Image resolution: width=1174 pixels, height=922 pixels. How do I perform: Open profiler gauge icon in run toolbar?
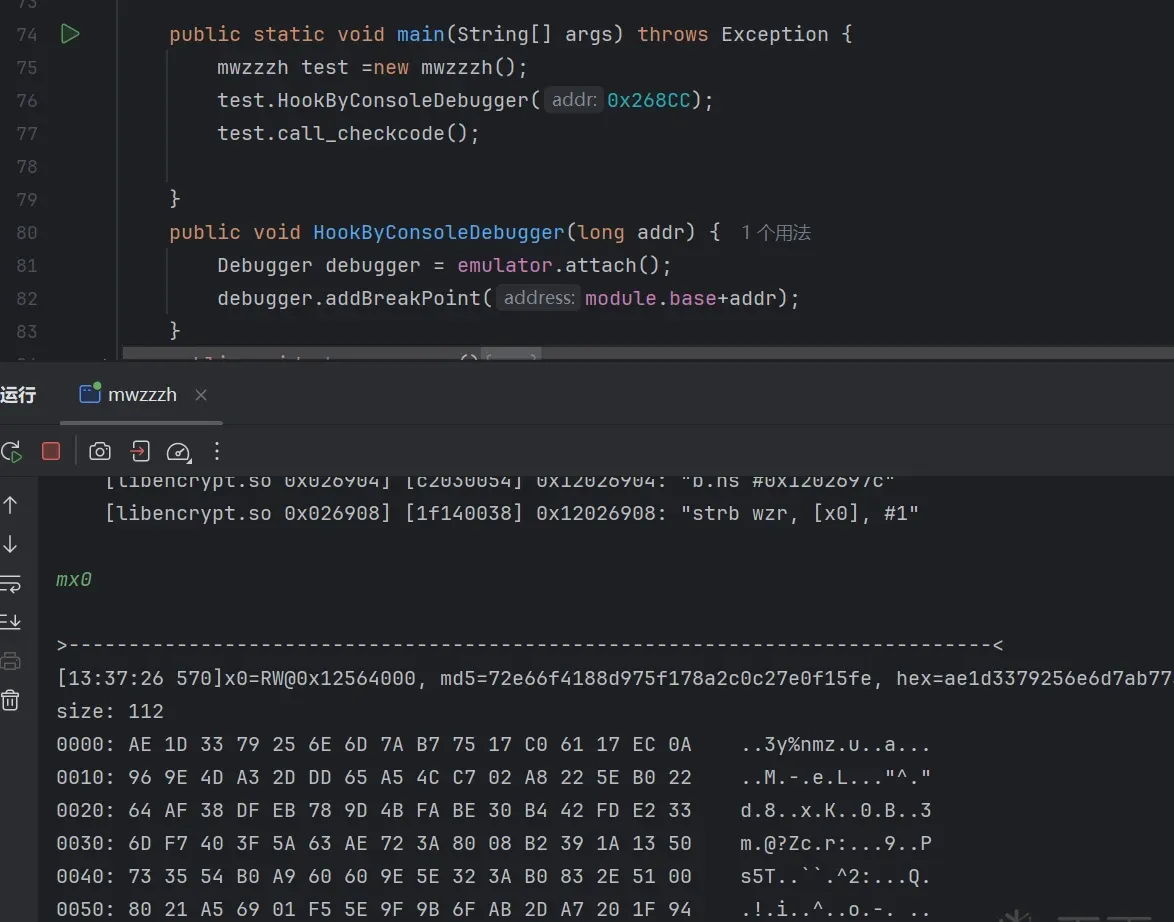(x=179, y=452)
